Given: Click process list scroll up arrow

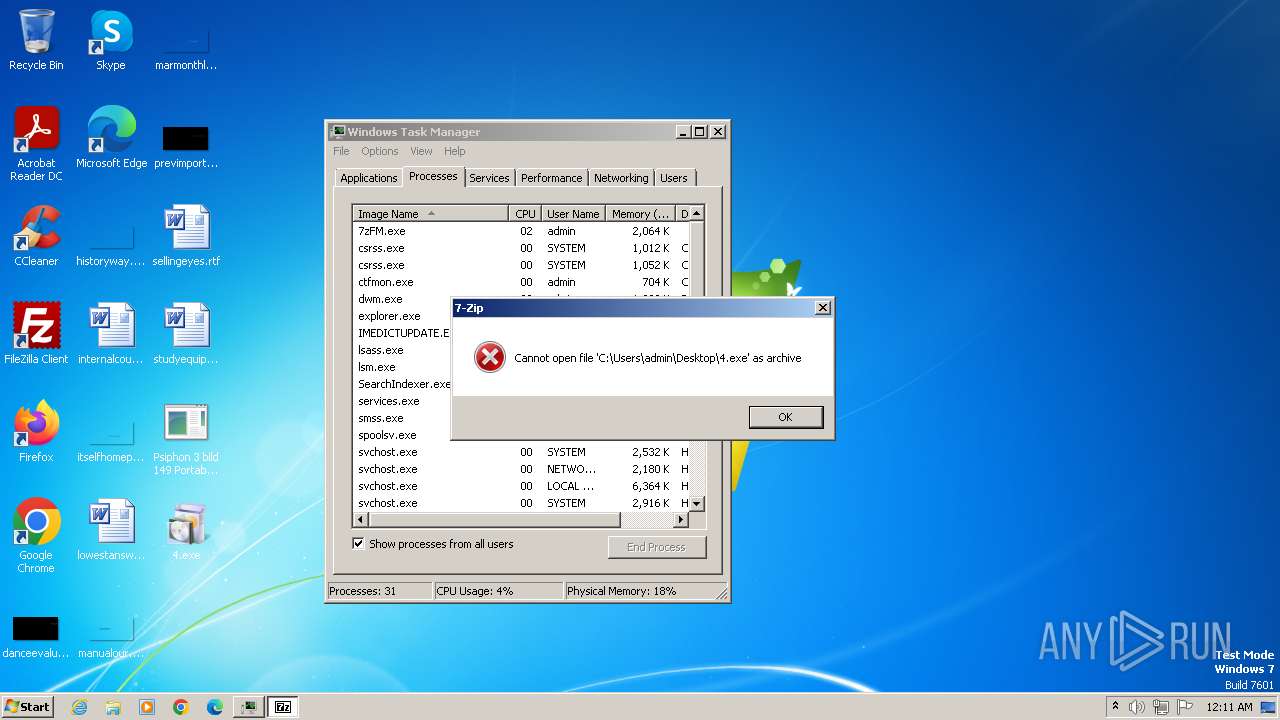Looking at the screenshot, I should [x=697, y=213].
